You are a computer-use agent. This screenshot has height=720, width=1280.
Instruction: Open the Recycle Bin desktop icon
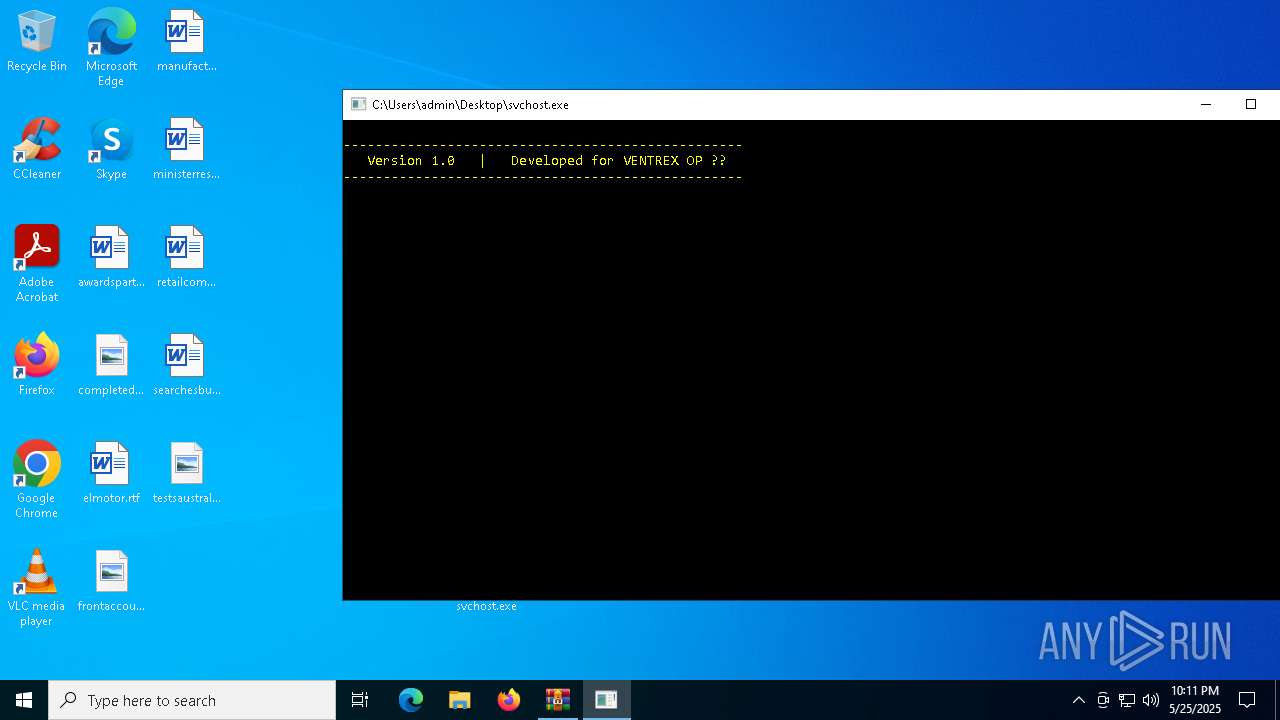click(37, 42)
